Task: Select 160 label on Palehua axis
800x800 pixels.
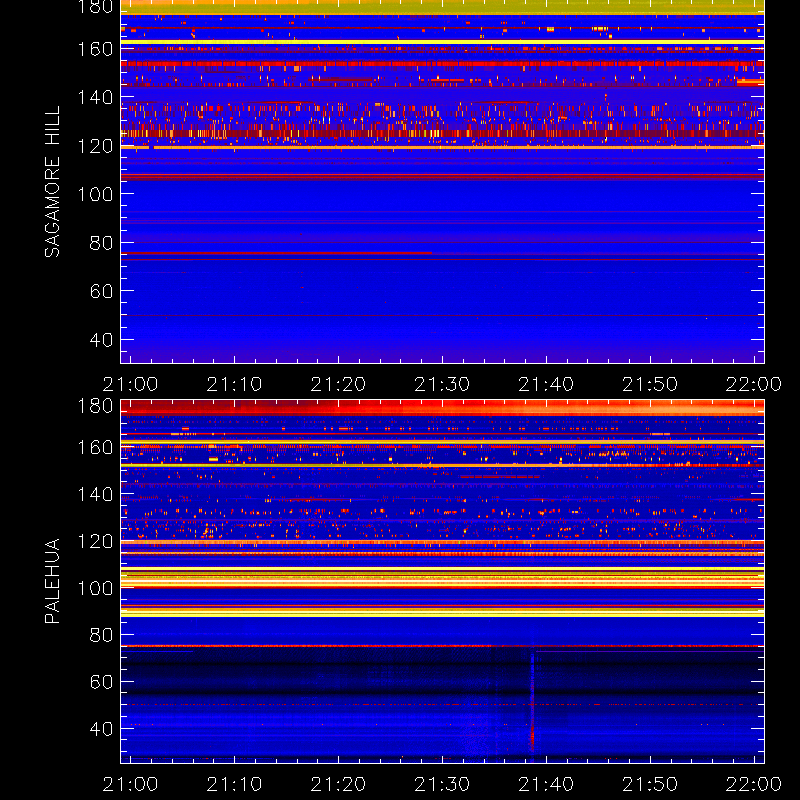Action: point(95,447)
